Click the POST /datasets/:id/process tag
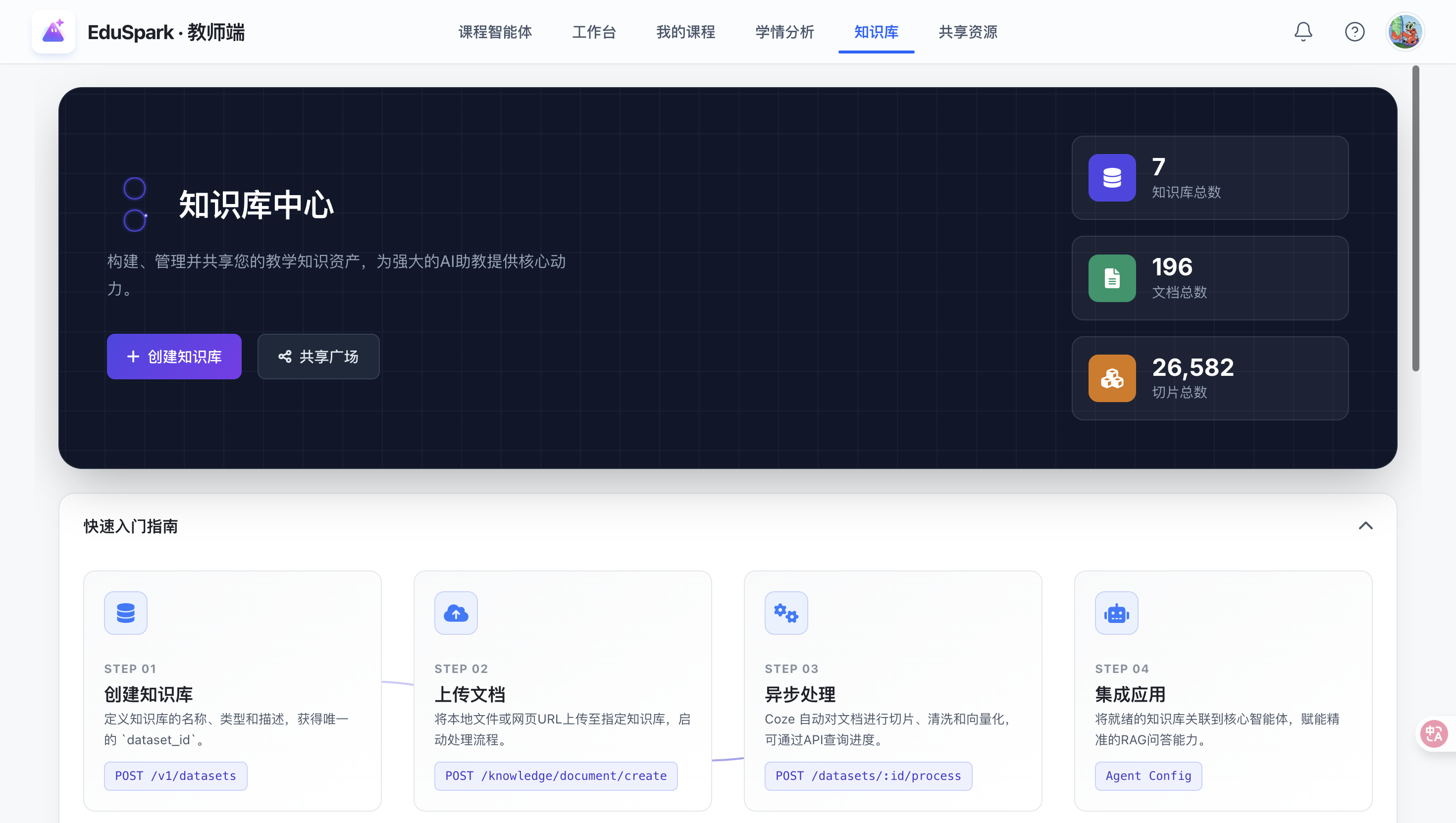1456x823 pixels. (868, 775)
